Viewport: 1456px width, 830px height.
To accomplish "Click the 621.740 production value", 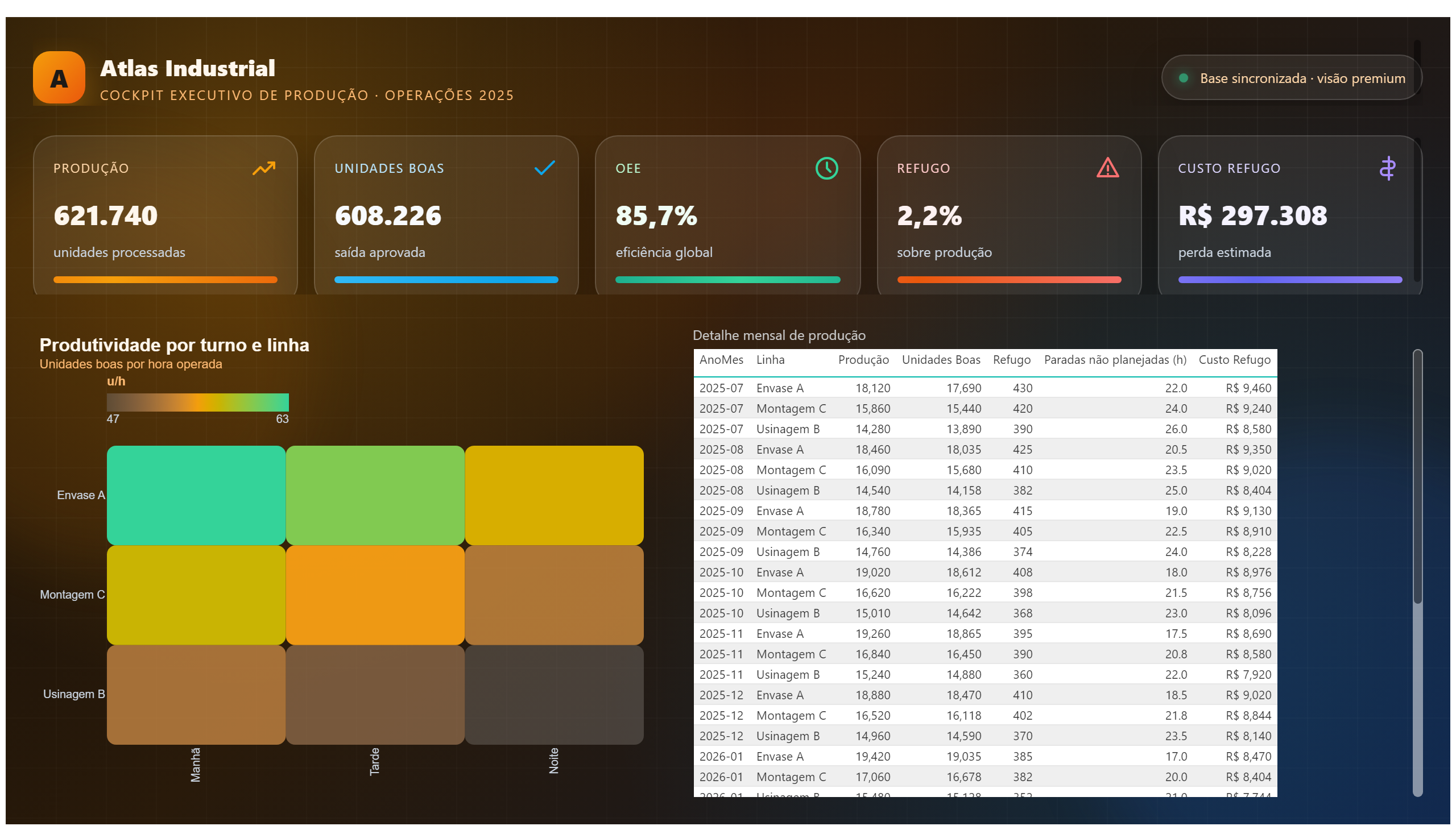I will 106,215.
